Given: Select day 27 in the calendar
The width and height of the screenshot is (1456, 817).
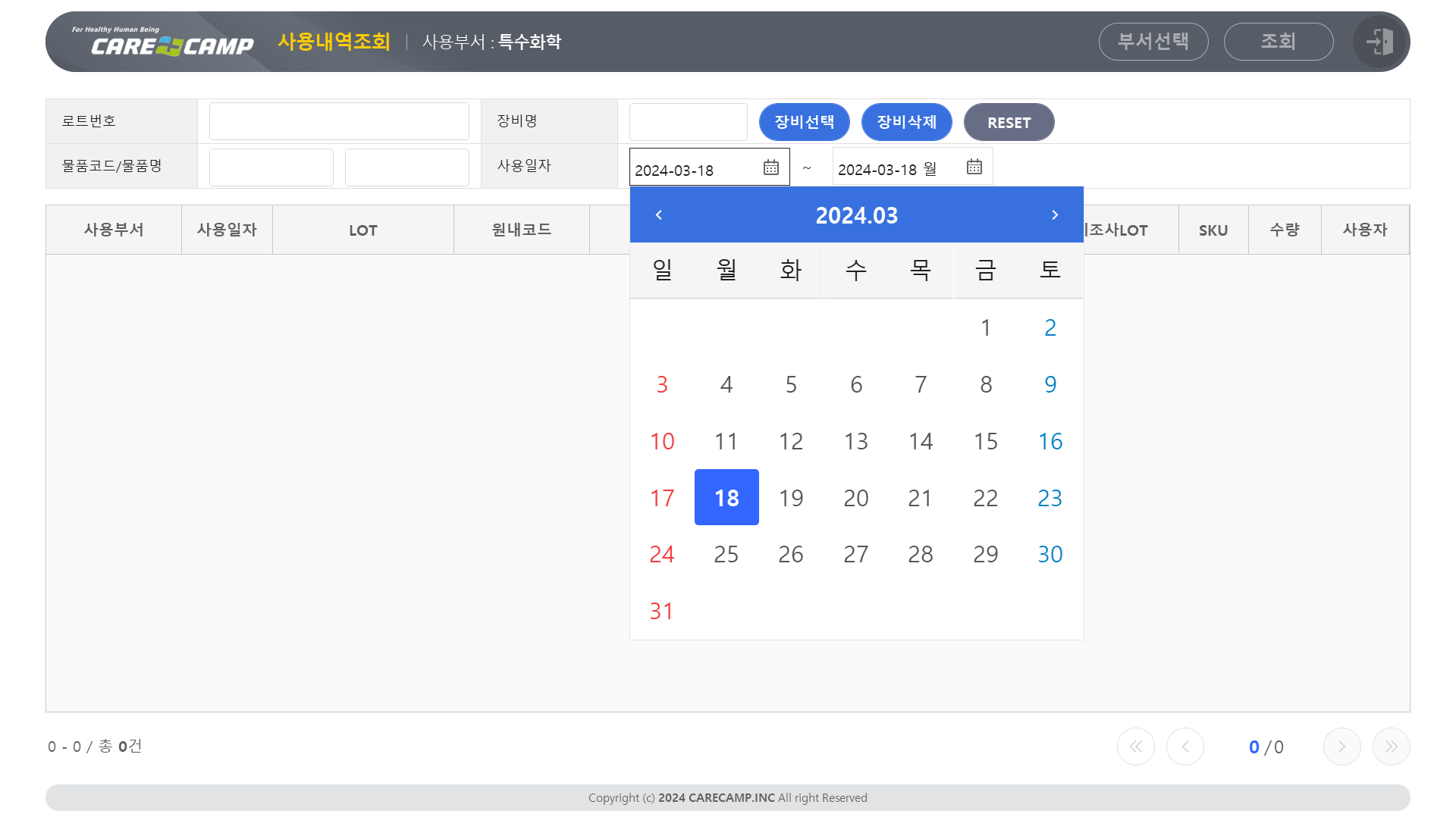Looking at the screenshot, I should [856, 554].
